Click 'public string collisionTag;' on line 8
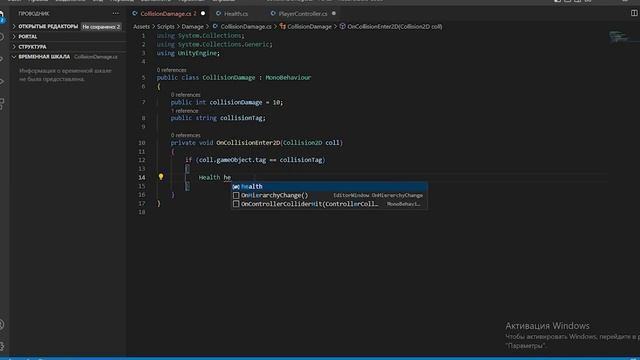 [x=218, y=118]
